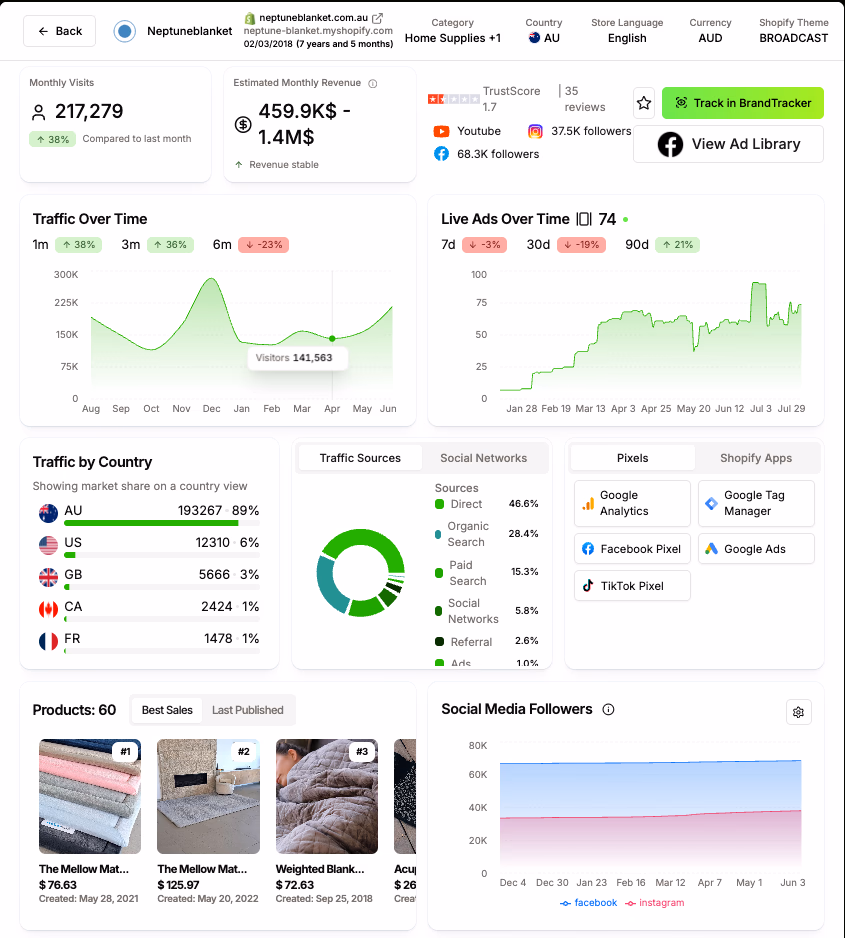
Task: Open View Ad Library button
Action: [728, 144]
